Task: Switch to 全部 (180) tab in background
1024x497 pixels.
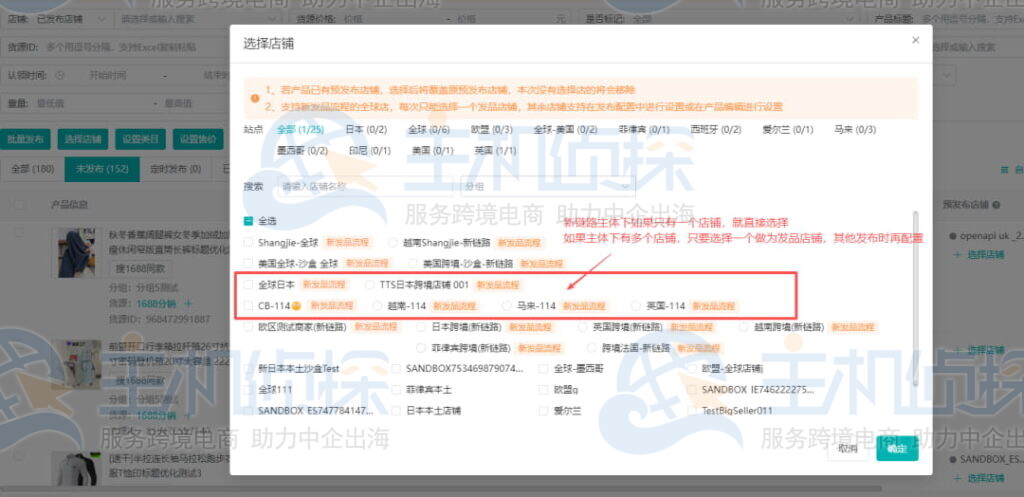Action: click(x=33, y=169)
